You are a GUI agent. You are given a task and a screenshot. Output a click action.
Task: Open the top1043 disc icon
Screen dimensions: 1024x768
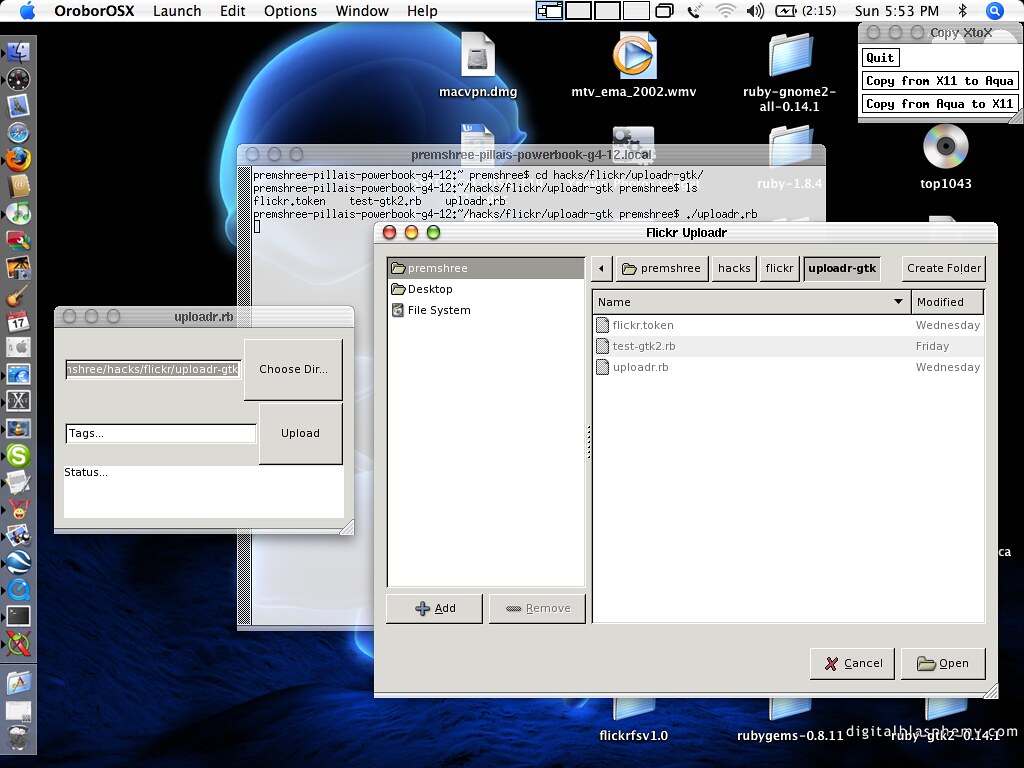(x=945, y=148)
